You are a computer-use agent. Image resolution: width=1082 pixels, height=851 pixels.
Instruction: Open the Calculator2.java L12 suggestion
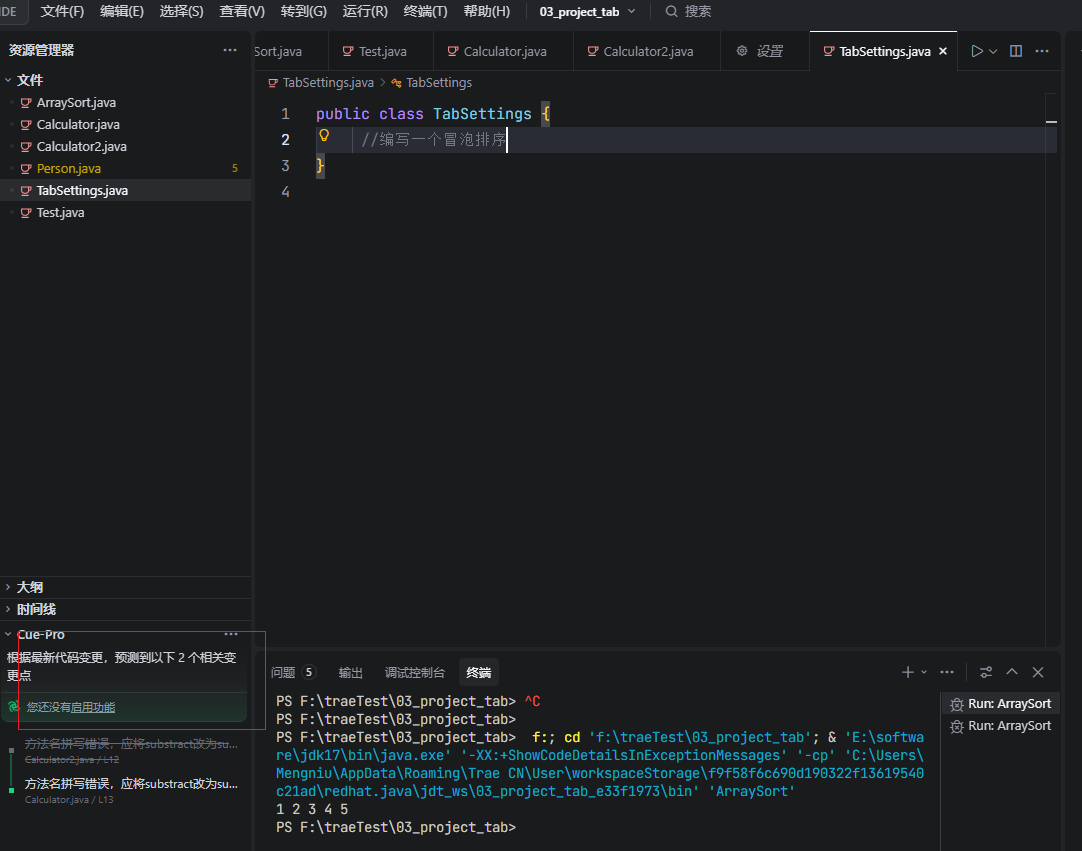pyautogui.click(x=131, y=750)
